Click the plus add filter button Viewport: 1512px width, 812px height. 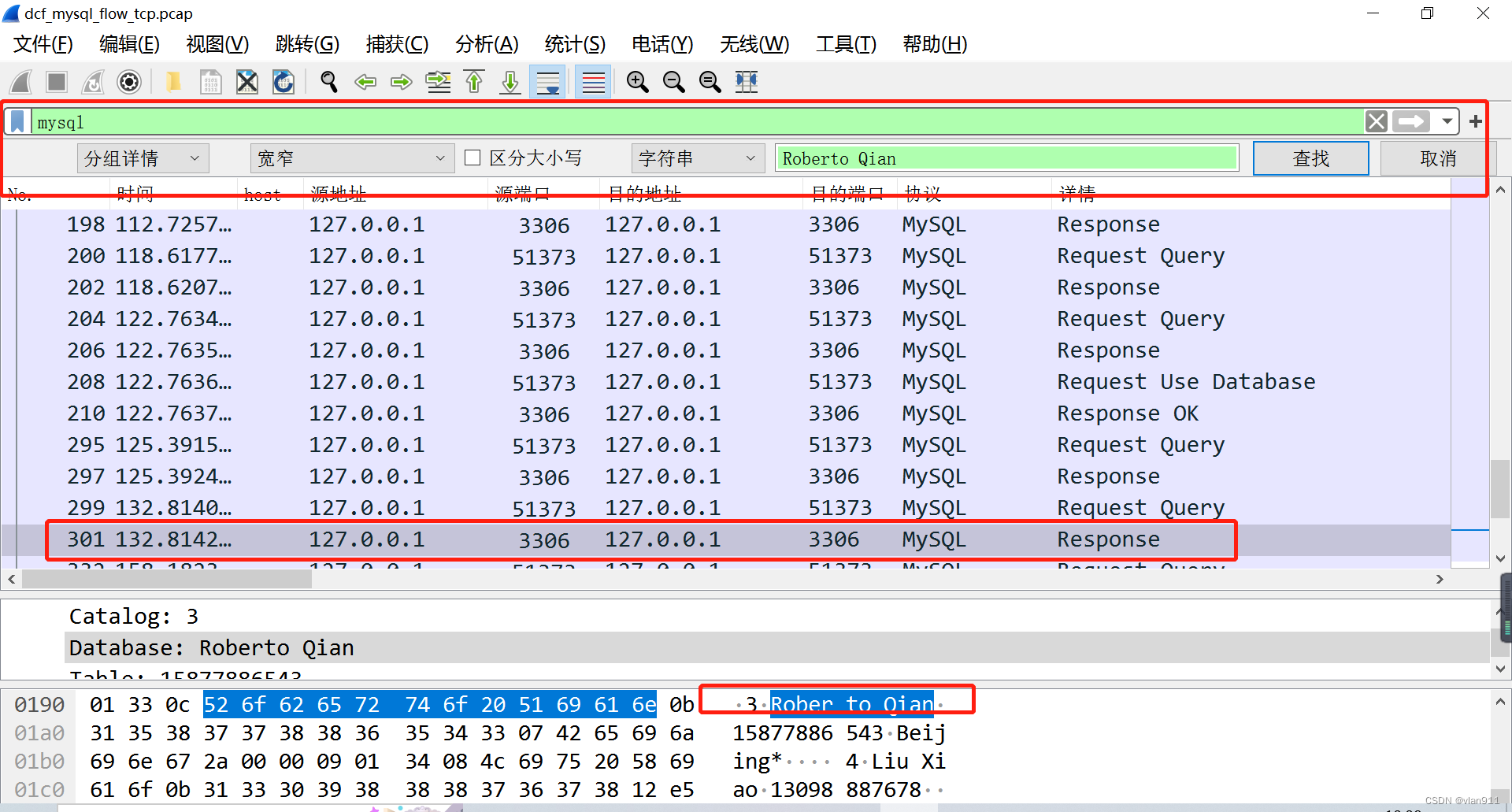coord(1475,121)
